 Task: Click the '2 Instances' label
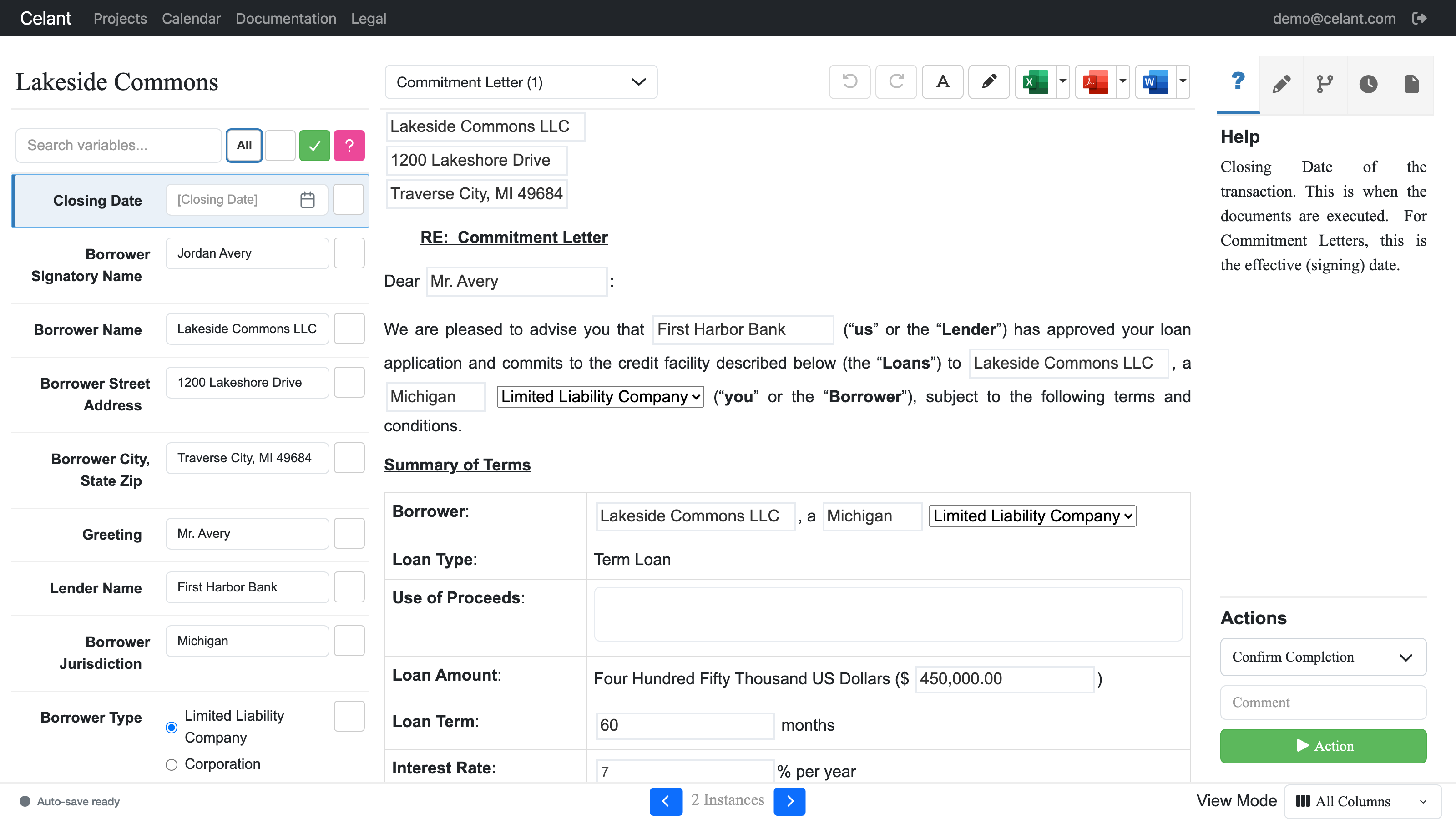pos(728,800)
